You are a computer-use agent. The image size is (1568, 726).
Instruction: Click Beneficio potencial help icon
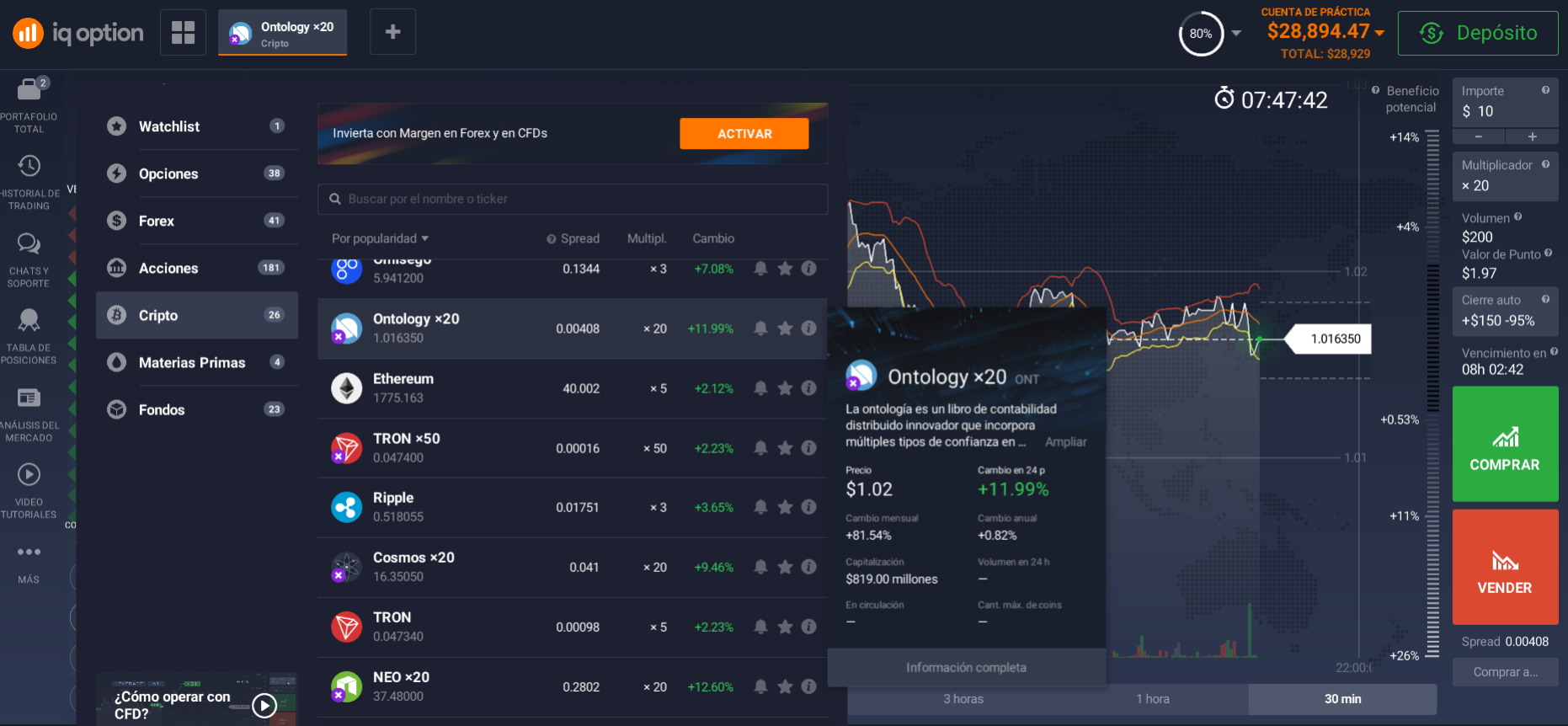click(x=1375, y=90)
